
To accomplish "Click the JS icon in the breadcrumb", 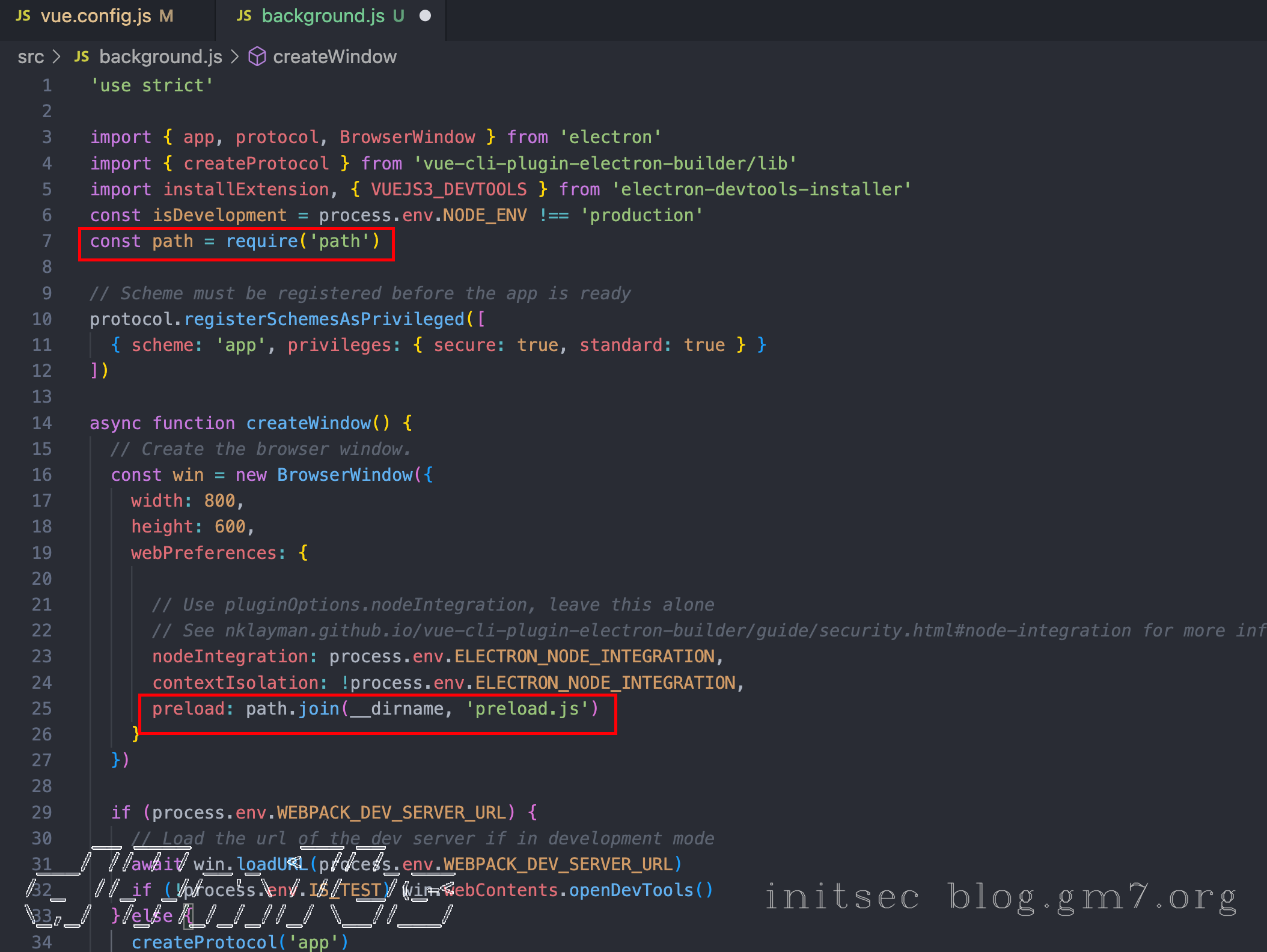I will point(82,57).
